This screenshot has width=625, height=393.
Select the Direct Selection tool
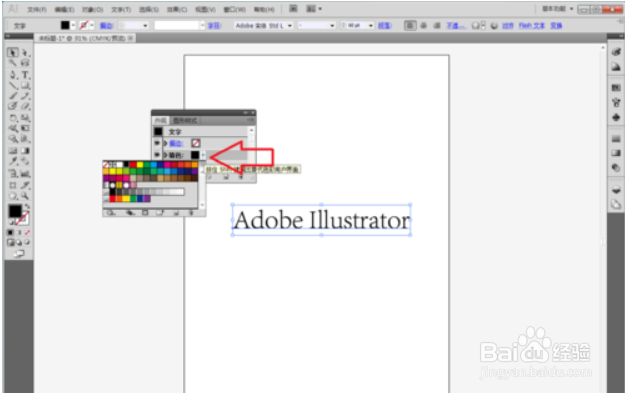tap(26, 53)
